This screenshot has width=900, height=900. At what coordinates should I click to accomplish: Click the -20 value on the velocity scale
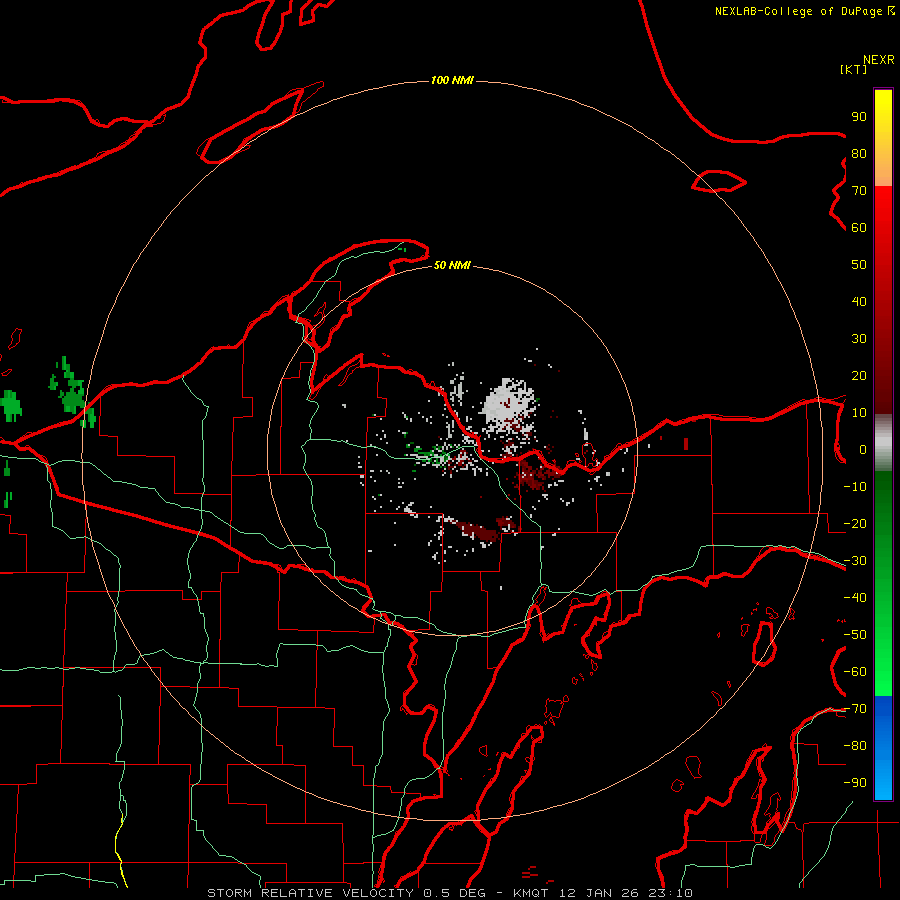point(855,523)
